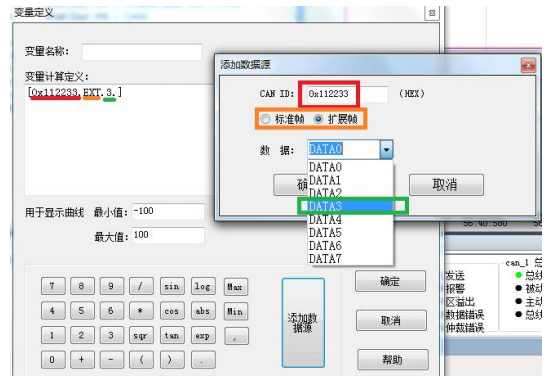Choose DATA7 from the dropdown list
The height and width of the screenshot is (379, 550).
350,259
